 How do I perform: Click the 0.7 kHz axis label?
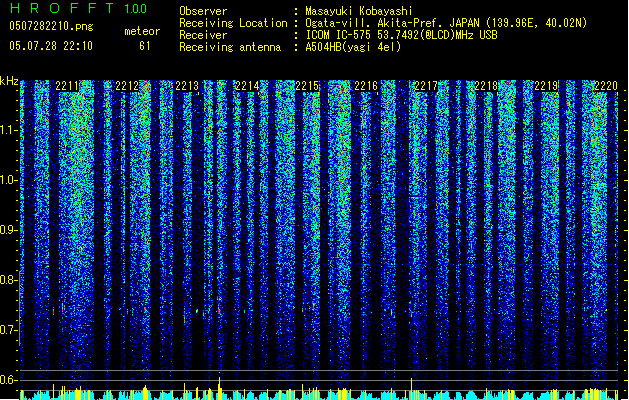pyautogui.click(x=9, y=330)
